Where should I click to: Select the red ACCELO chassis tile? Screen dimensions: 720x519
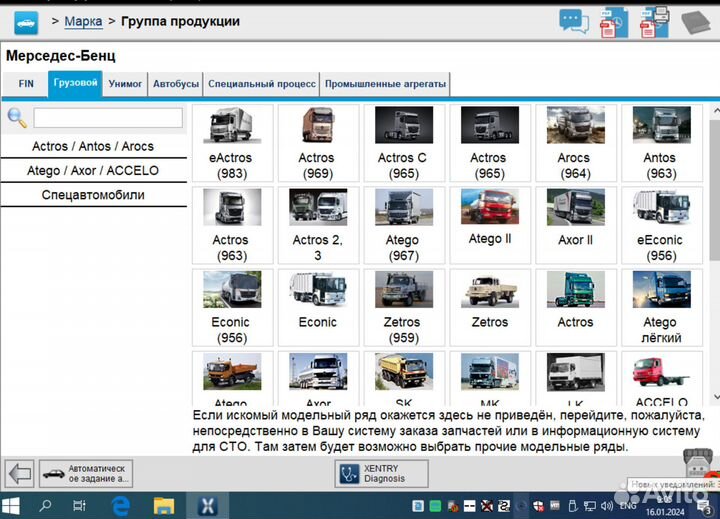(x=662, y=379)
